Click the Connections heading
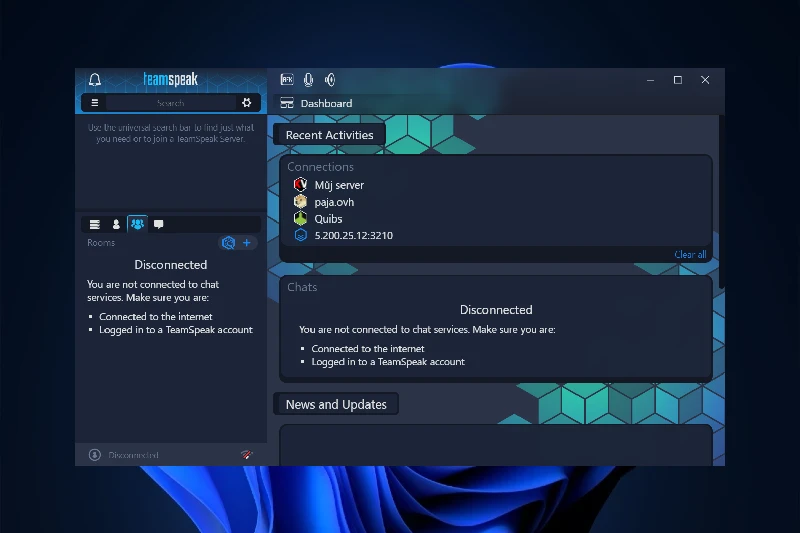The image size is (800, 533). (x=320, y=167)
